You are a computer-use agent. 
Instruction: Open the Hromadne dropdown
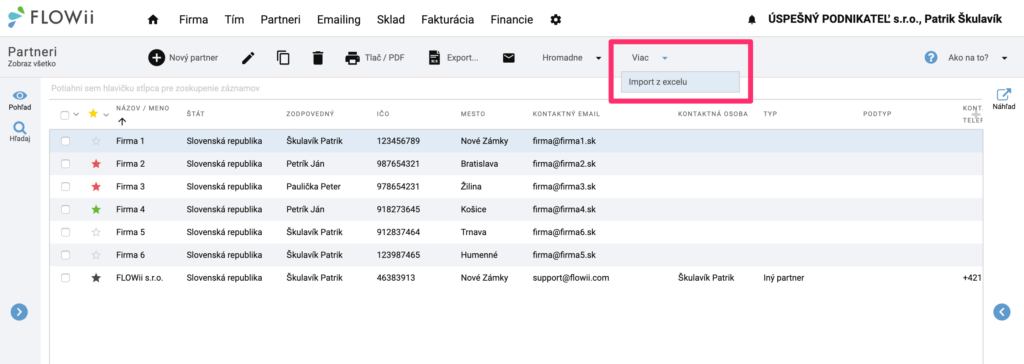(571, 58)
